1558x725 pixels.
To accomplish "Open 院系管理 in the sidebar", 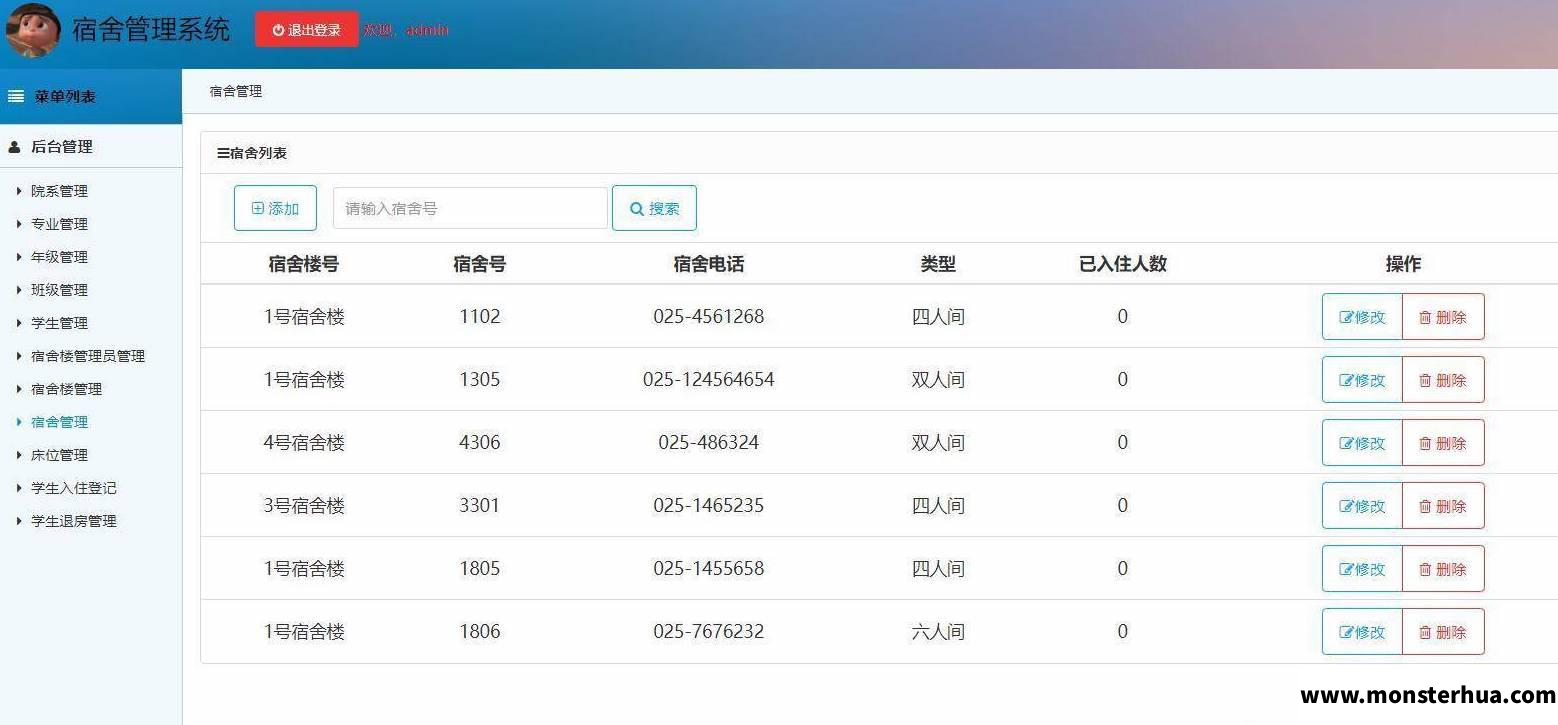I will coord(59,191).
